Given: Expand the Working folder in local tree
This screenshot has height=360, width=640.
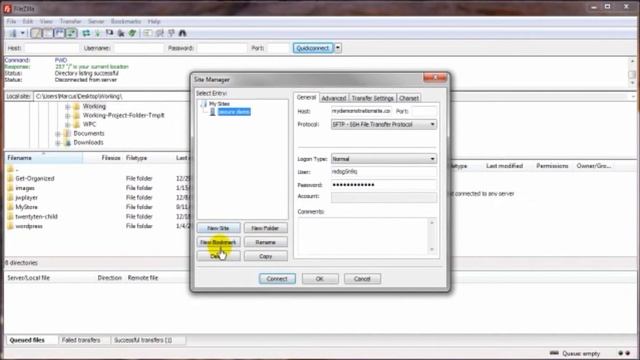Looking at the screenshot, I should tap(67, 107).
